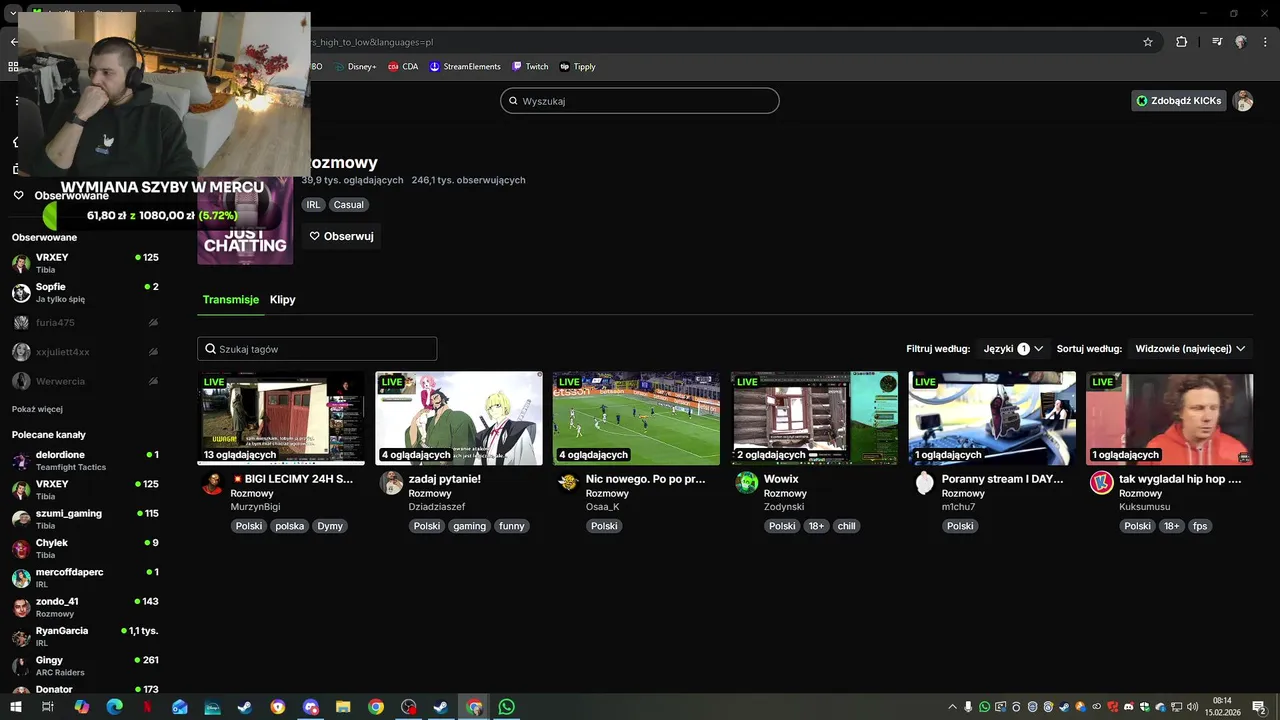Screen dimensions: 1280x720
Task: Click the Dziadziaszef streamer avatar
Action: [x=391, y=484]
